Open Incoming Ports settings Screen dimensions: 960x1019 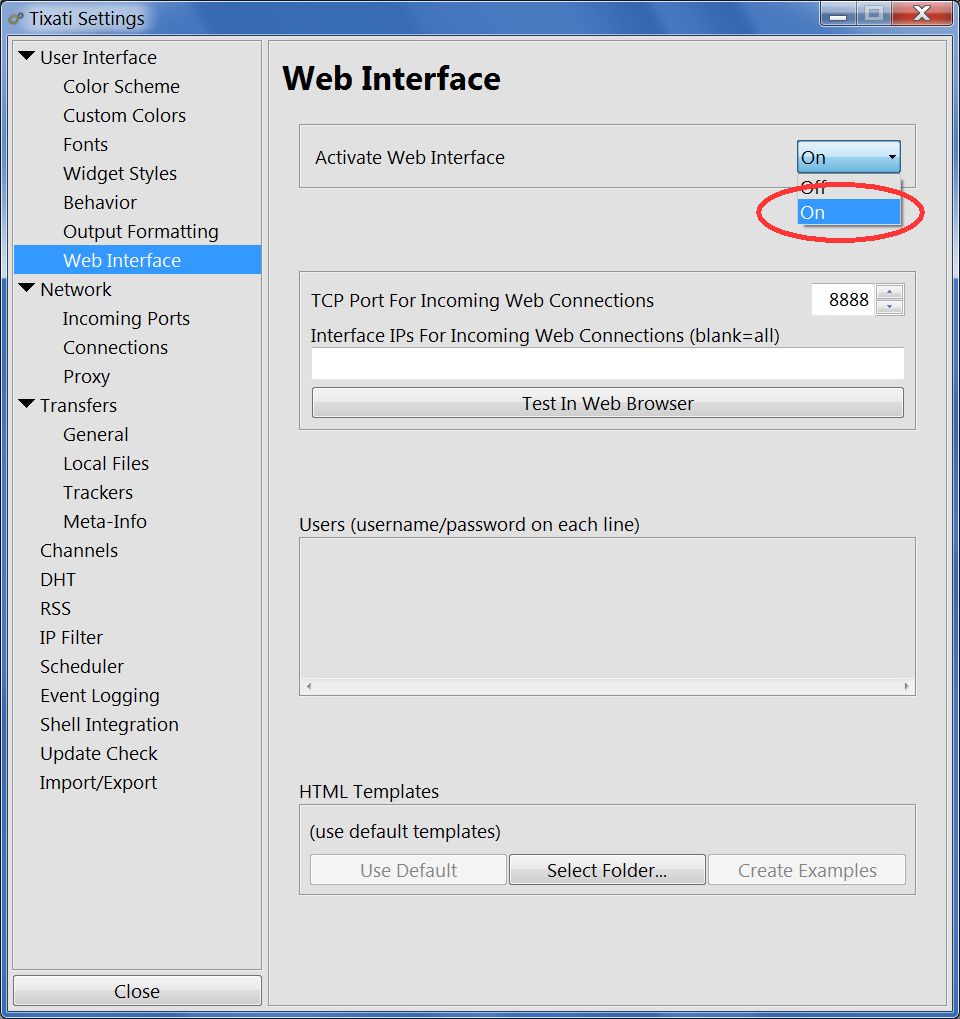pos(126,318)
